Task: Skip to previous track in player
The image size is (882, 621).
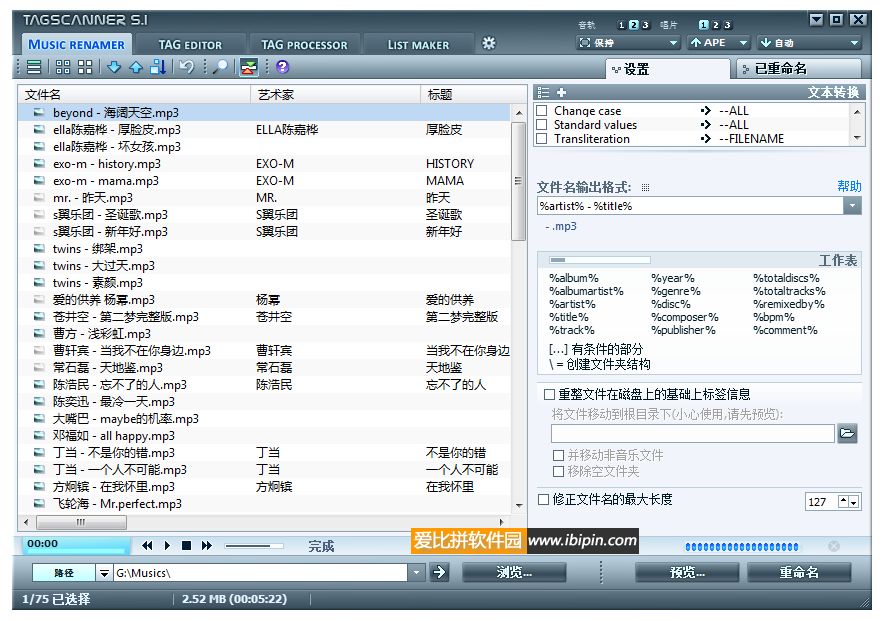Action: click(147, 546)
